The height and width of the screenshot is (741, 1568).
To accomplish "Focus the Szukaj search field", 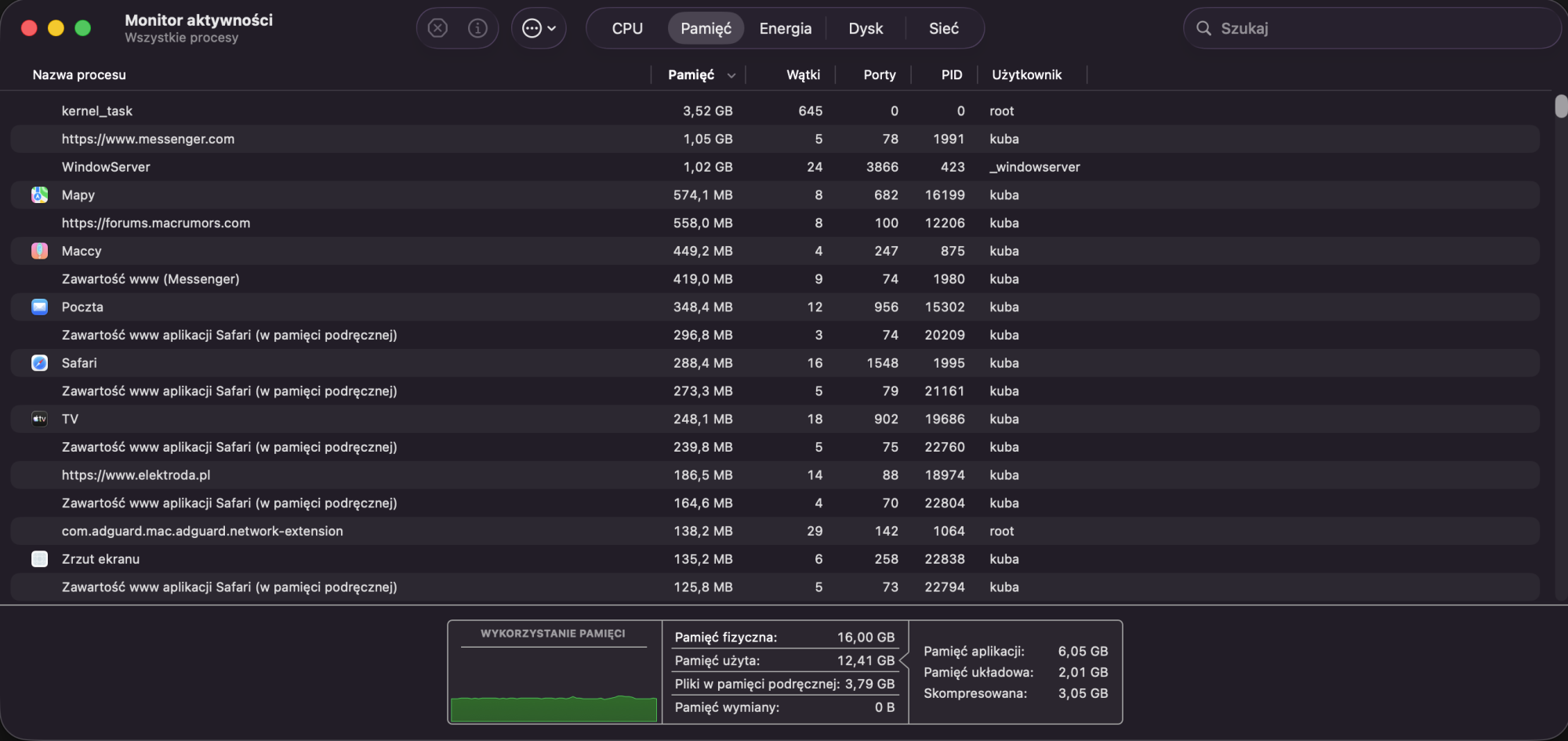I will [1372, 28].
